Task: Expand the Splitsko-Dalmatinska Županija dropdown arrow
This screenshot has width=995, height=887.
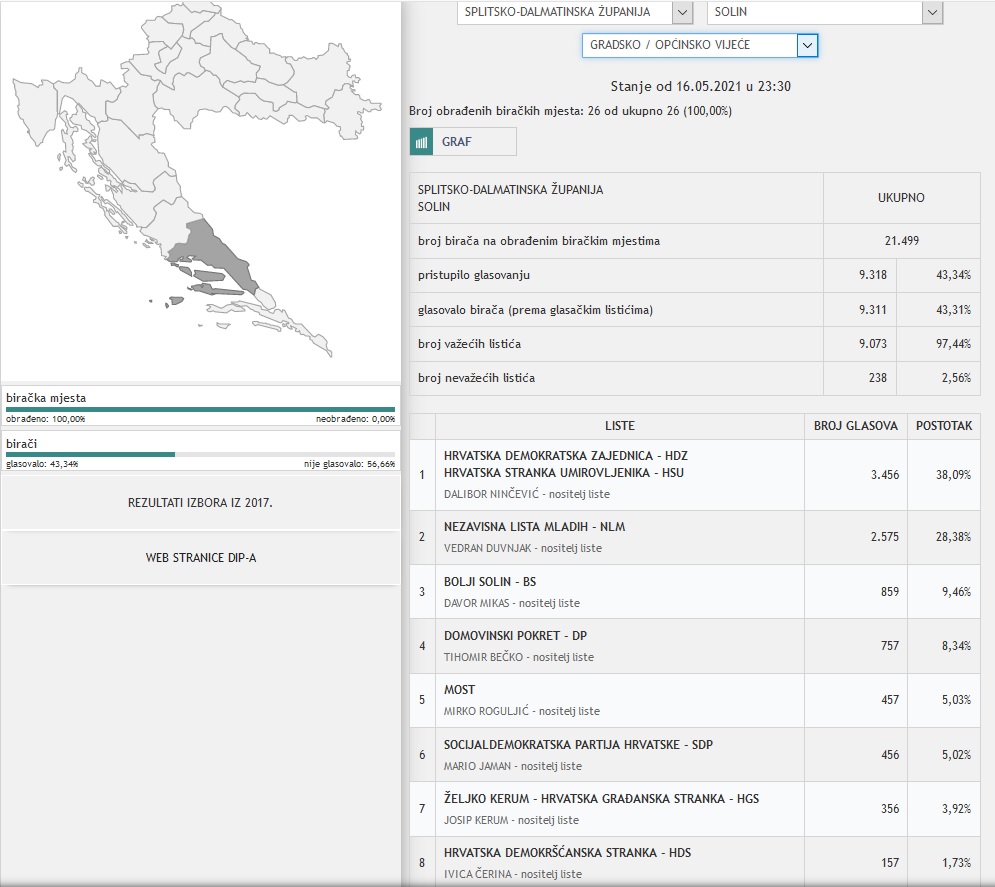Action: tap(682, 12)
